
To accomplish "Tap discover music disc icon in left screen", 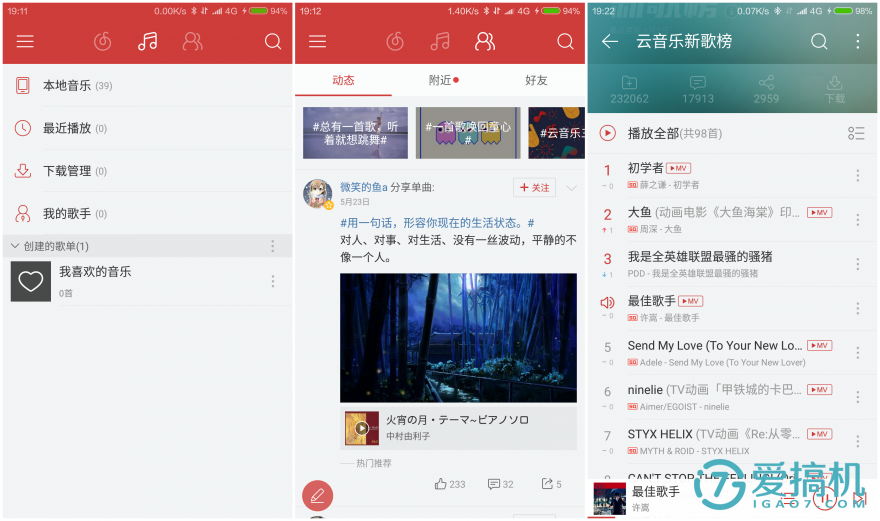I will pos(102,41).
